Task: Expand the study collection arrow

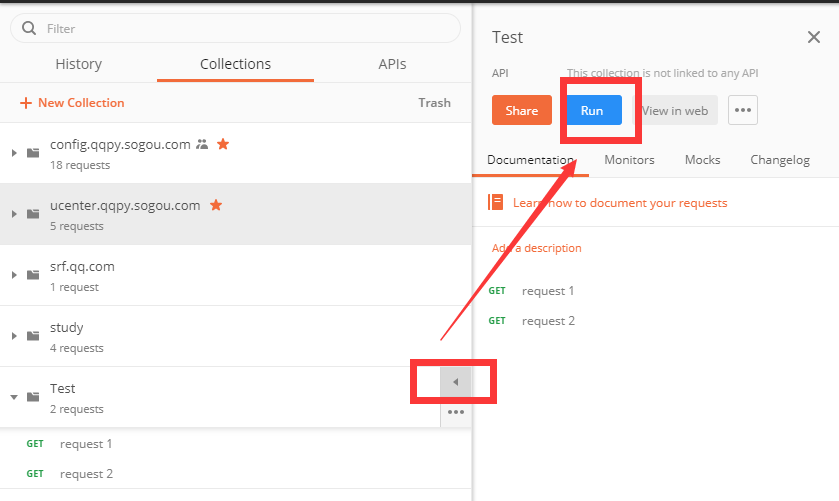Action: coord(14,336)
